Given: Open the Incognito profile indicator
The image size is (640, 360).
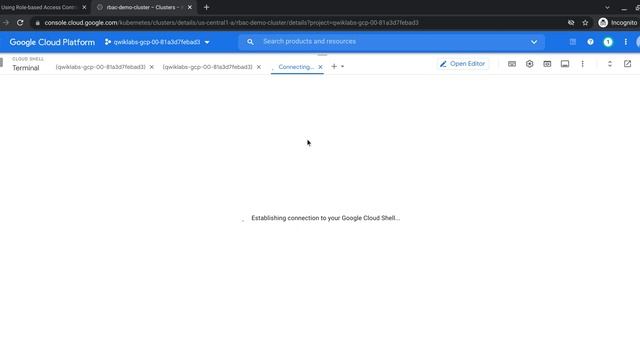Looking at the screenshot, I should pyautogui.click(x=618, y=23).
